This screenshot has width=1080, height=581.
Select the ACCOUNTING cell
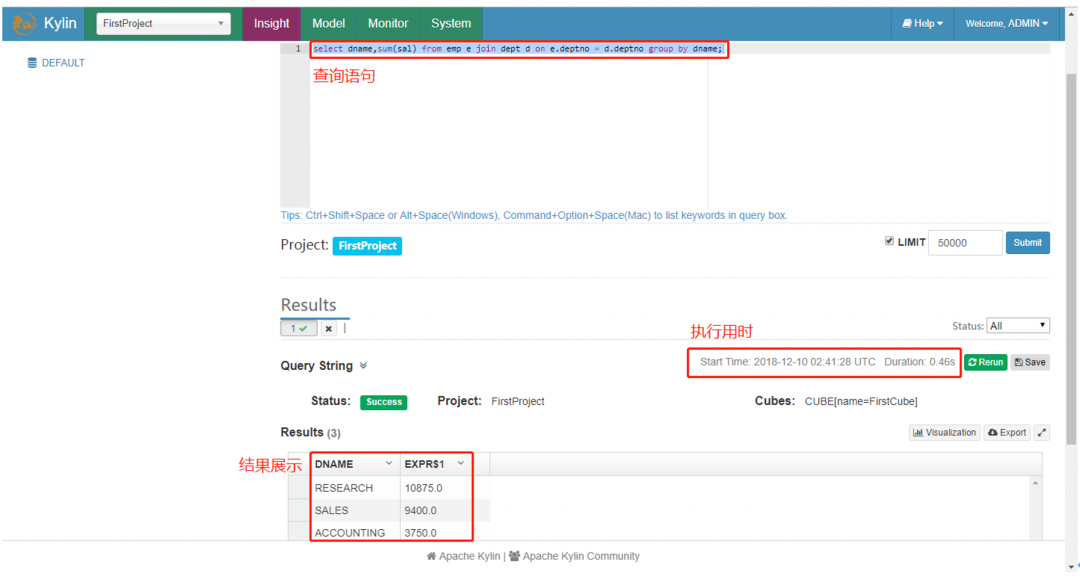pyautogui.click(x=355, y=532)
